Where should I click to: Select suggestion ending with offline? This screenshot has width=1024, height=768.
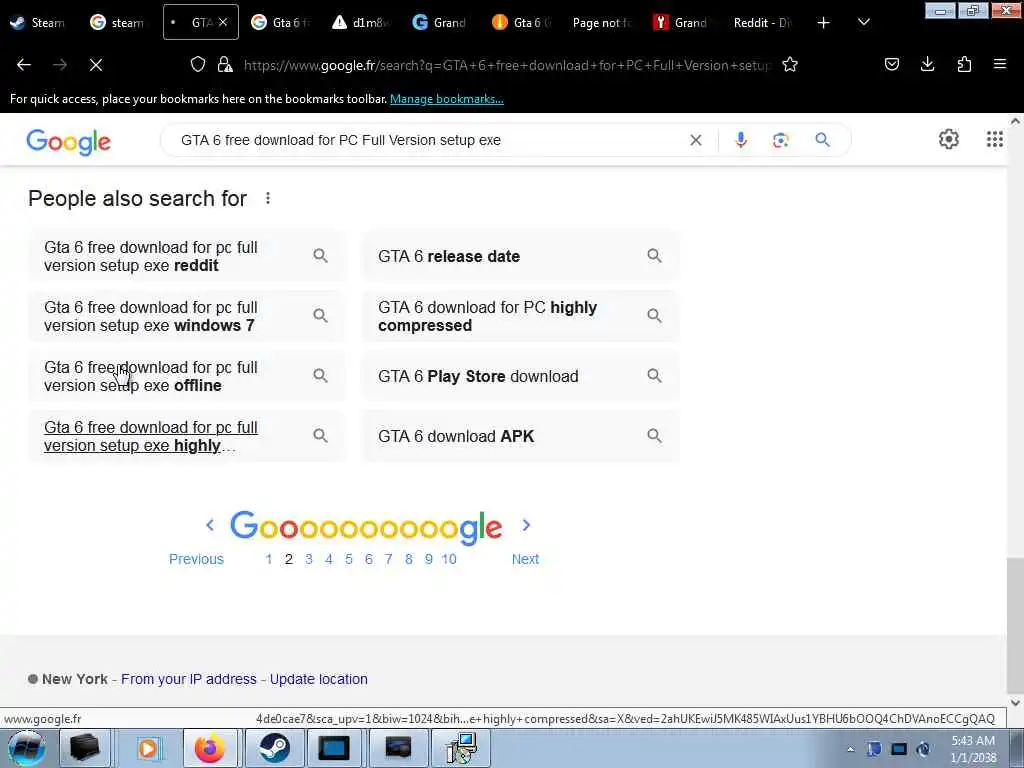click(186, 376)
